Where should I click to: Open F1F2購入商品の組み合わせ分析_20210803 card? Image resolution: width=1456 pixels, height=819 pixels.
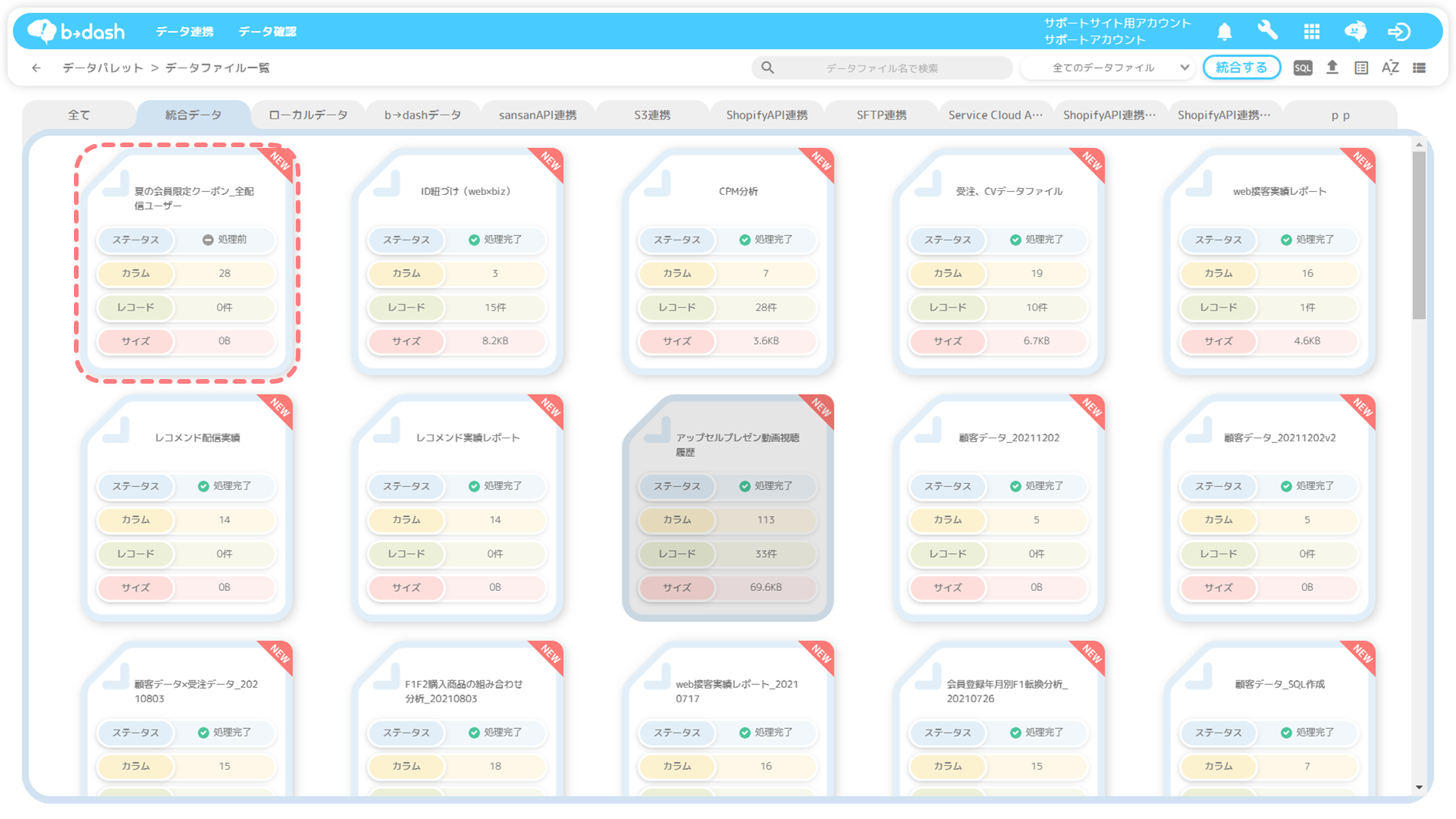(458, 719)
